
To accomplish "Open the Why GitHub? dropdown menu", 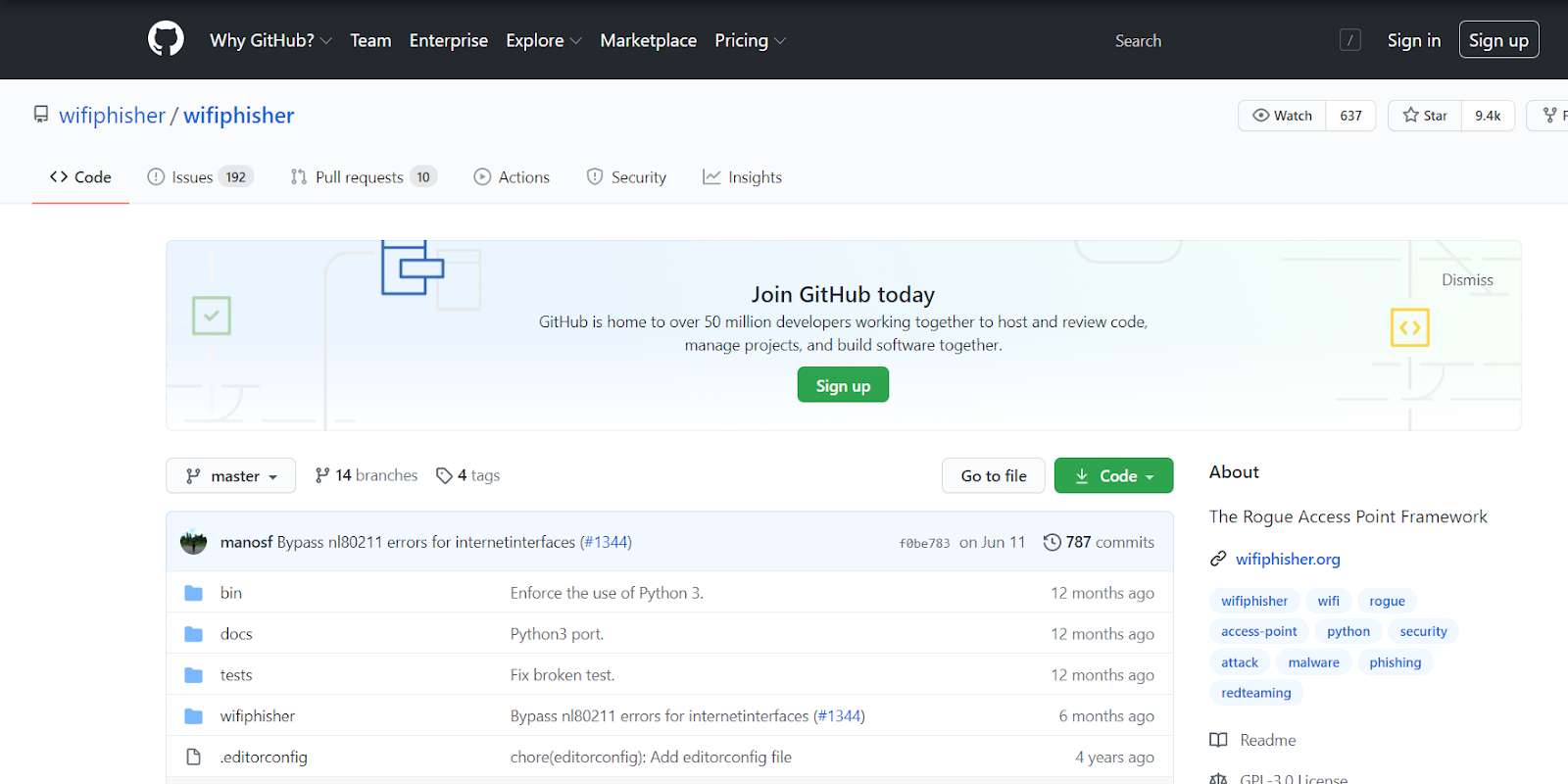I will pyautogui.click(x=270, y=40).
